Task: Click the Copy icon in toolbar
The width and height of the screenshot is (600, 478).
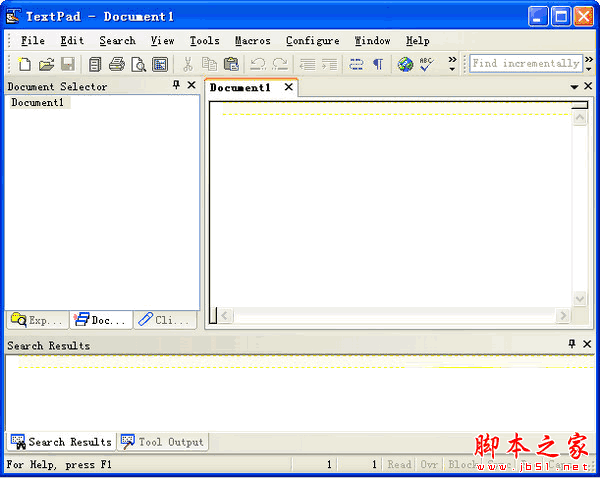Action: (209, 64)
